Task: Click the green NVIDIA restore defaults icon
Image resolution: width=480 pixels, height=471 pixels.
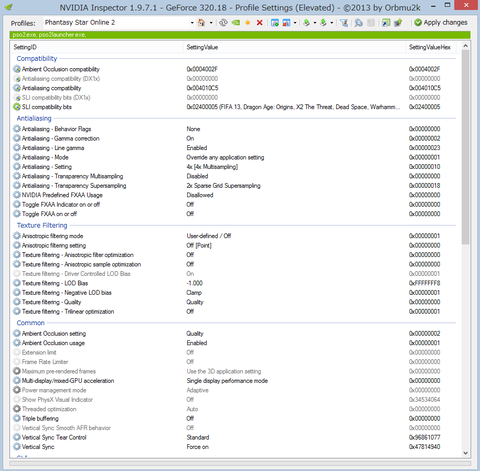Action: pos(236,23)
